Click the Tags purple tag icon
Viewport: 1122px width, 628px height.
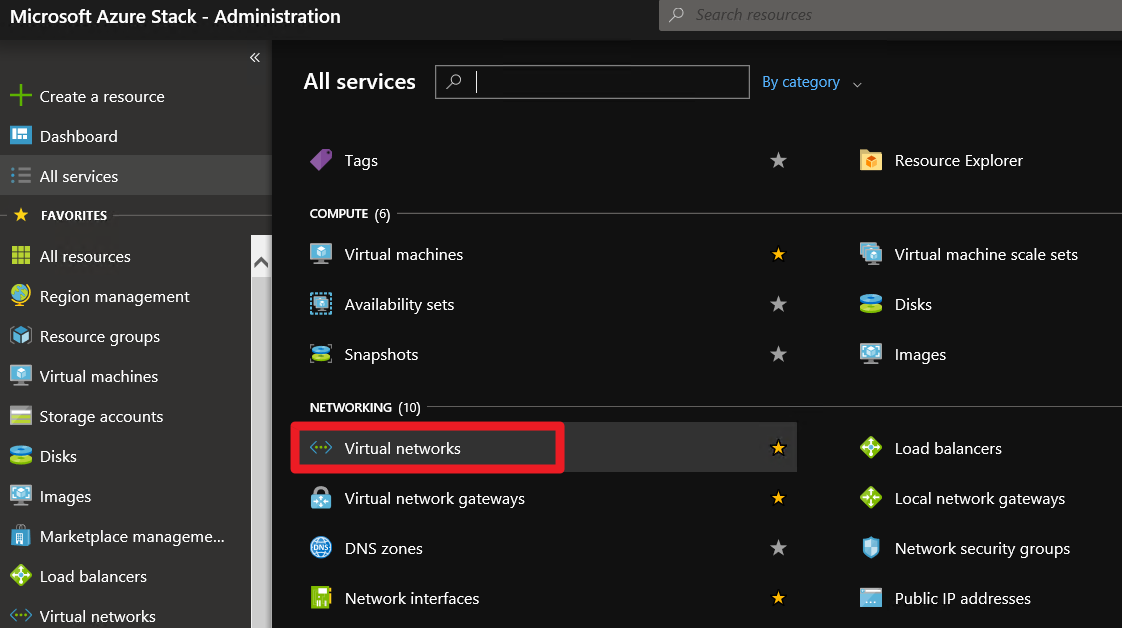(x=321, y=160)
